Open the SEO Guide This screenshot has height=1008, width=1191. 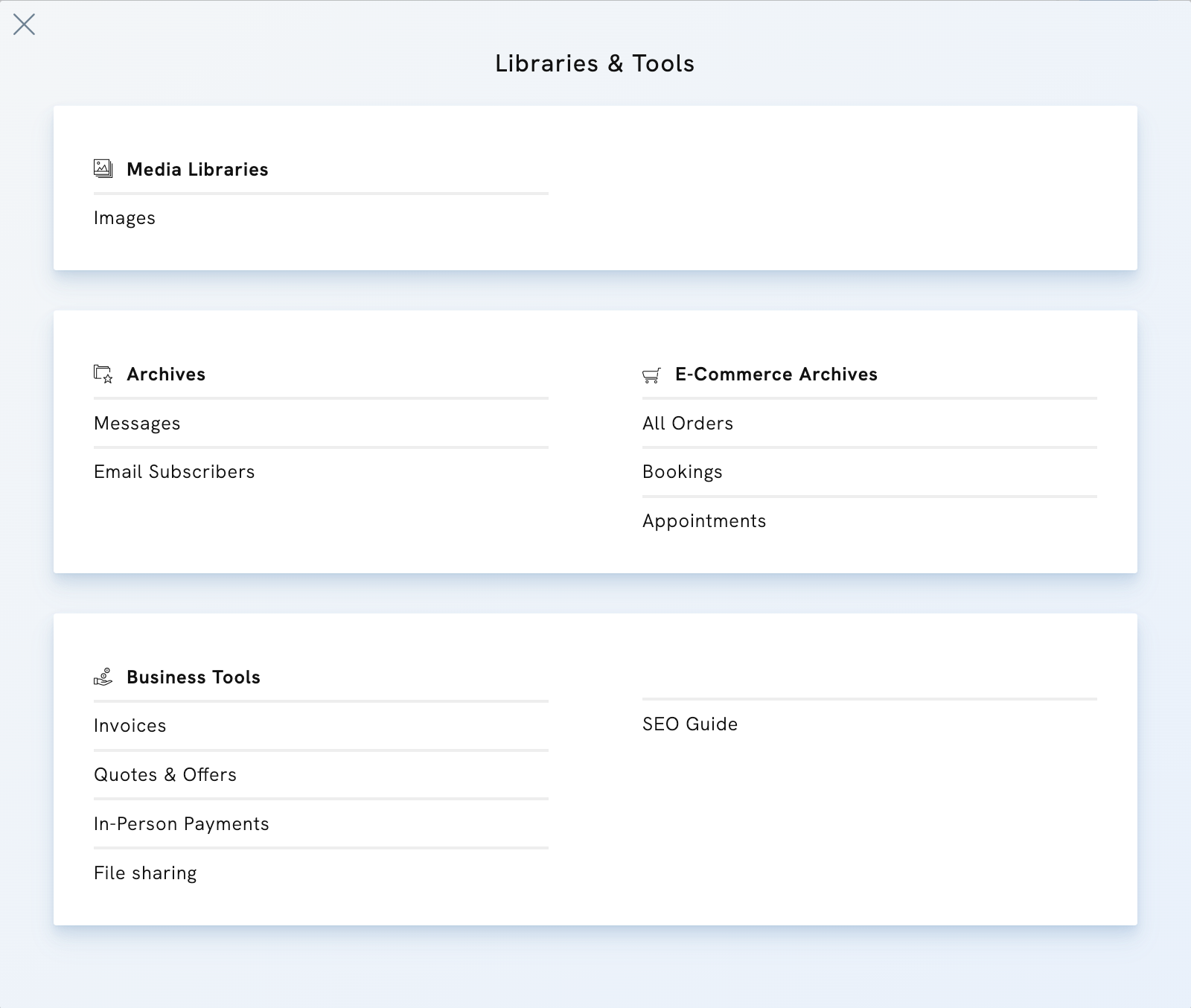[689, 724]
